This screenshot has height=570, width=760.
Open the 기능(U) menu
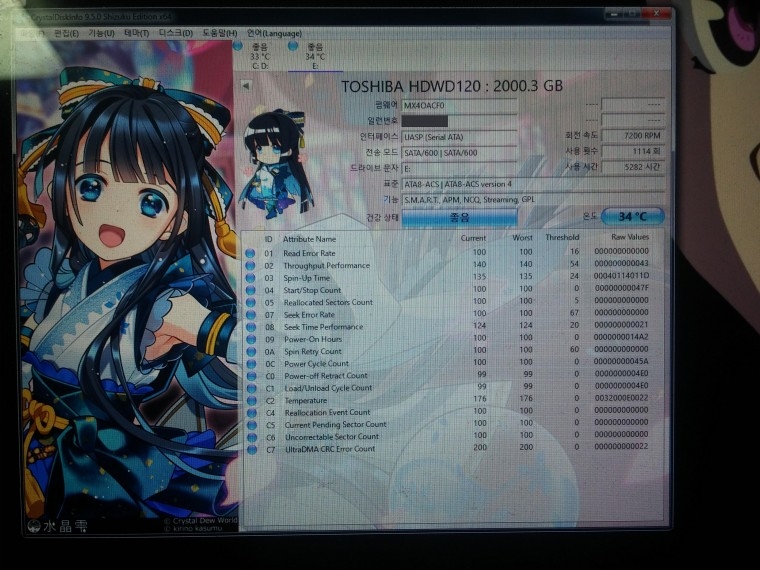coord(101,33)
